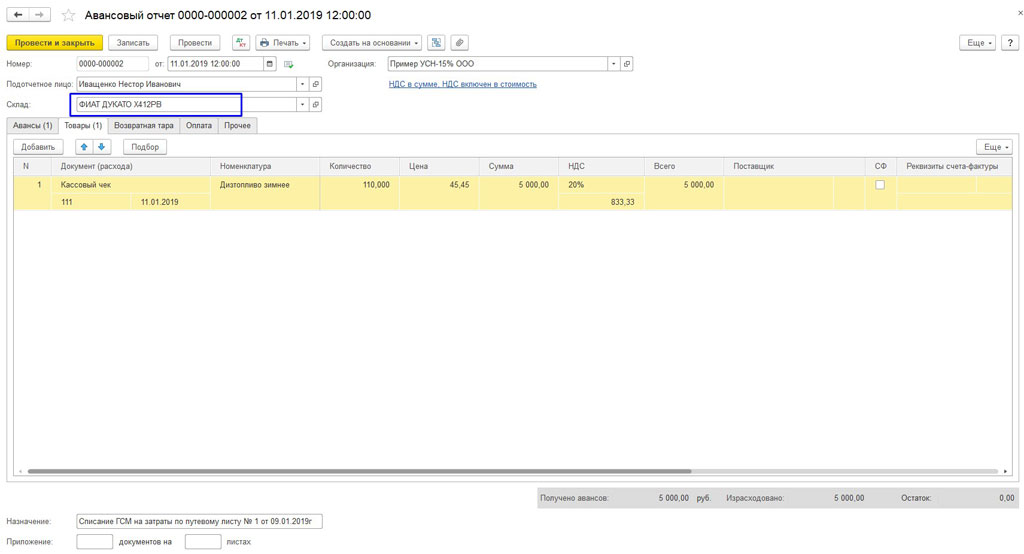
Task: Click the Документ (расхода) column header
Action: point(131,166)
